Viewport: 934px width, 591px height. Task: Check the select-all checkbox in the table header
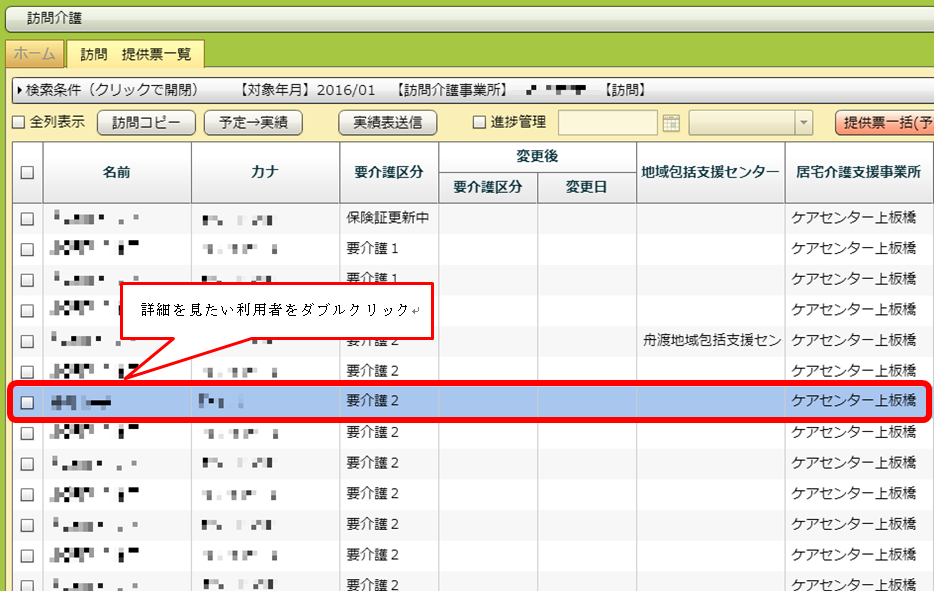click(27, 172)
